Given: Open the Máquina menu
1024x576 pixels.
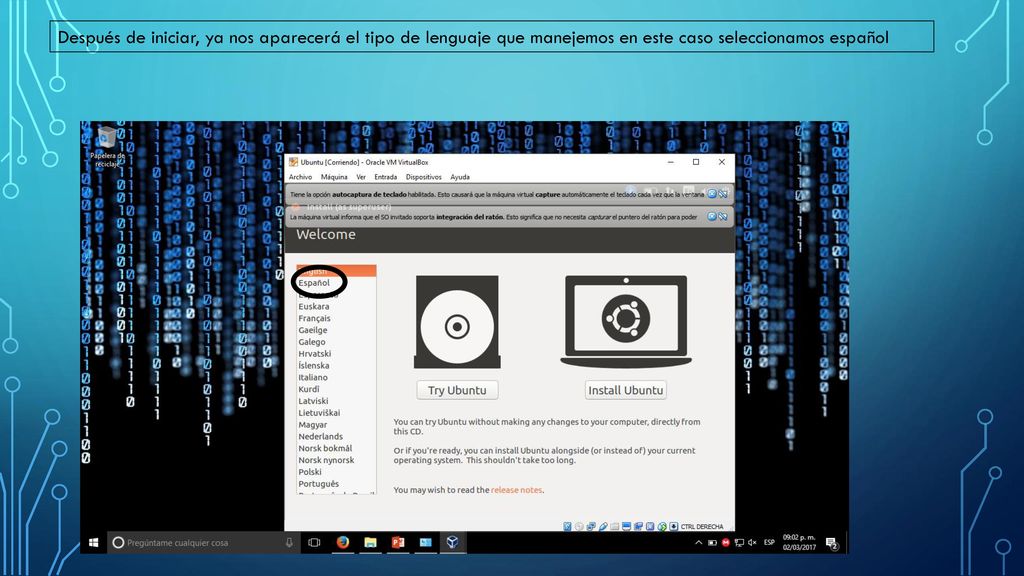Looking at the screenshot, I should click(x=334, y=177).
